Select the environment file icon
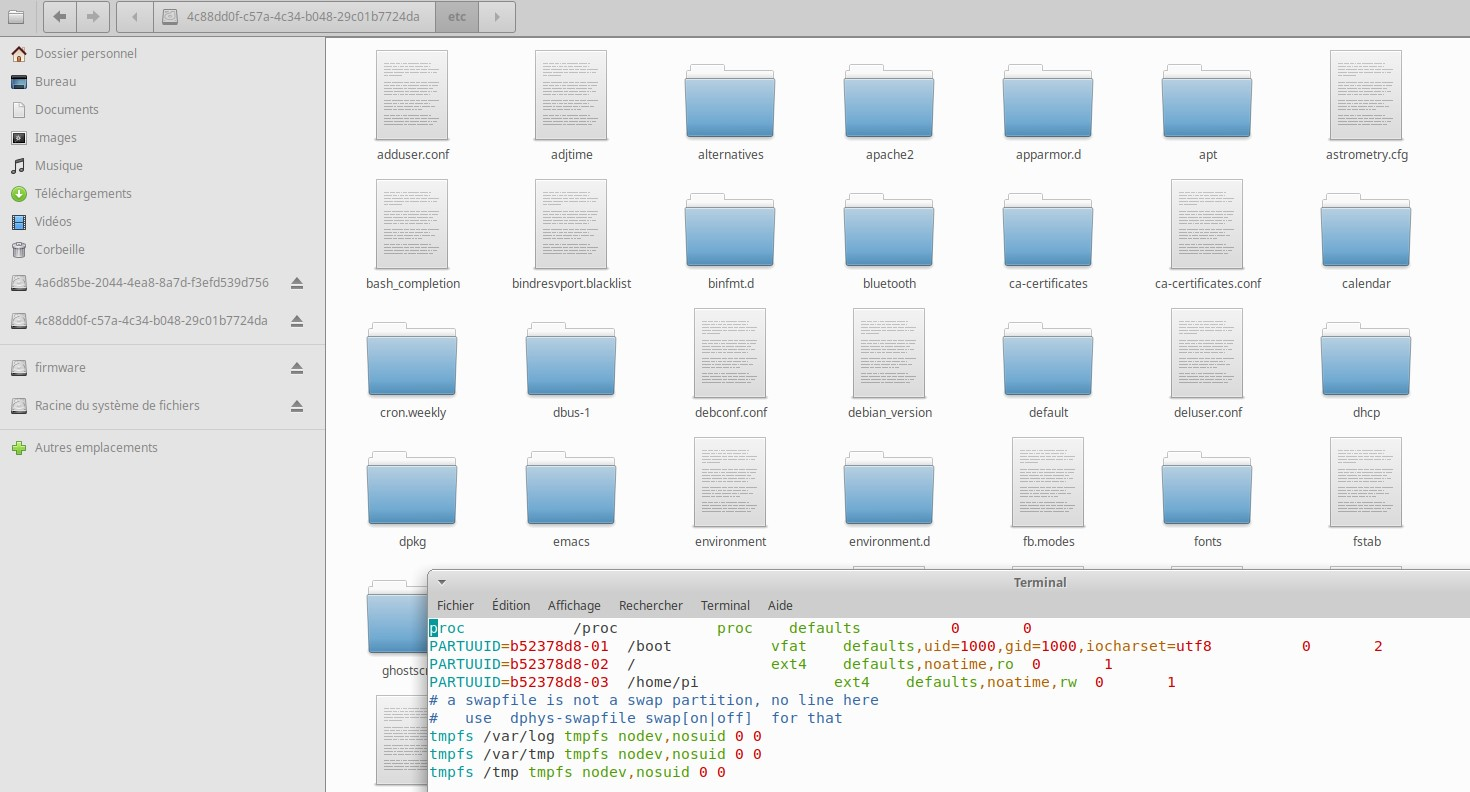1470x792 pixels. [x=730, y=483]
